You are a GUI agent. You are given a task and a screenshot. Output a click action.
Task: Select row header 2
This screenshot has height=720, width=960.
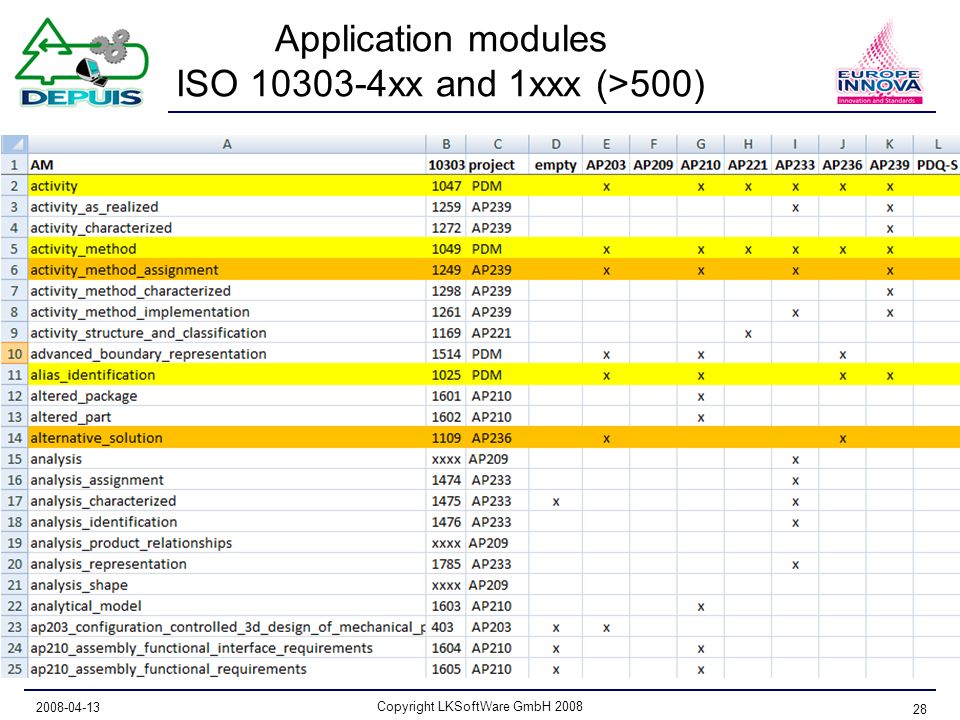14,186
